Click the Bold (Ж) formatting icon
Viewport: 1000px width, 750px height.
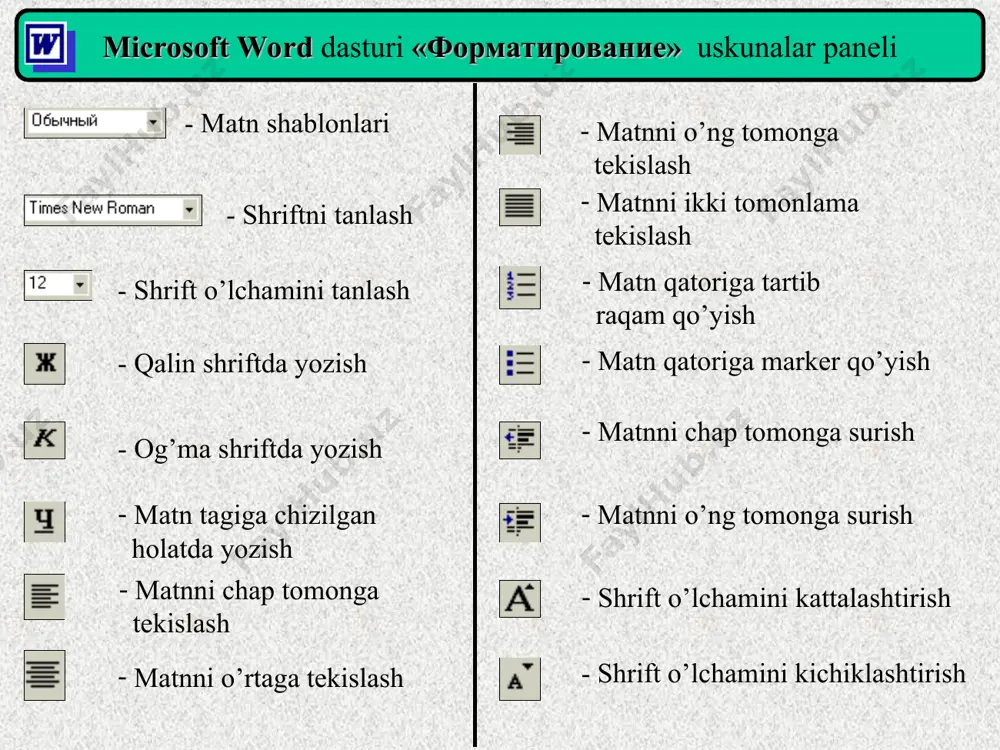click(45, 364)
